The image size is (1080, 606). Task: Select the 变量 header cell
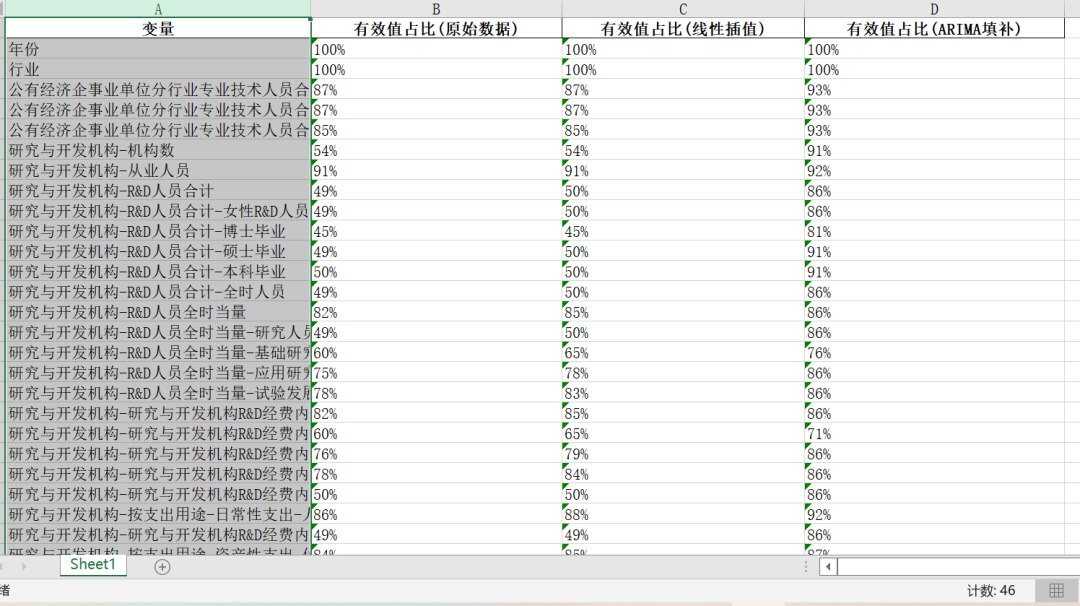(158, 29)
